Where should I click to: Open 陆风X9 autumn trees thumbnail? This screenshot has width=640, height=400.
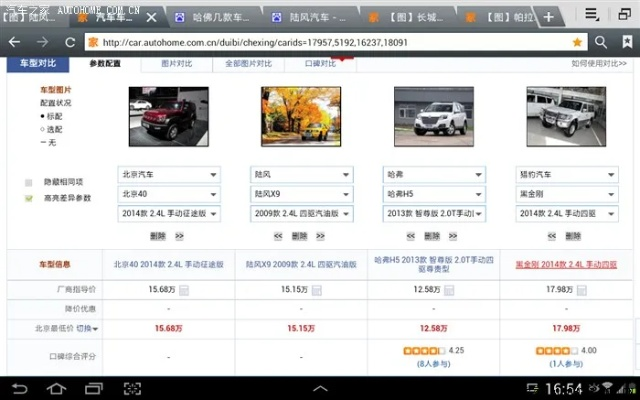[301, 117]
